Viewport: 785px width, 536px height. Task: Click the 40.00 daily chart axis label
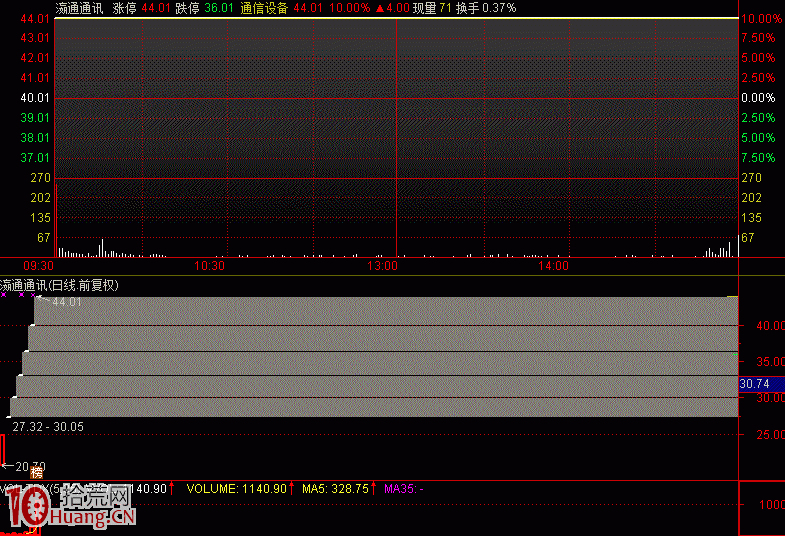770,326
